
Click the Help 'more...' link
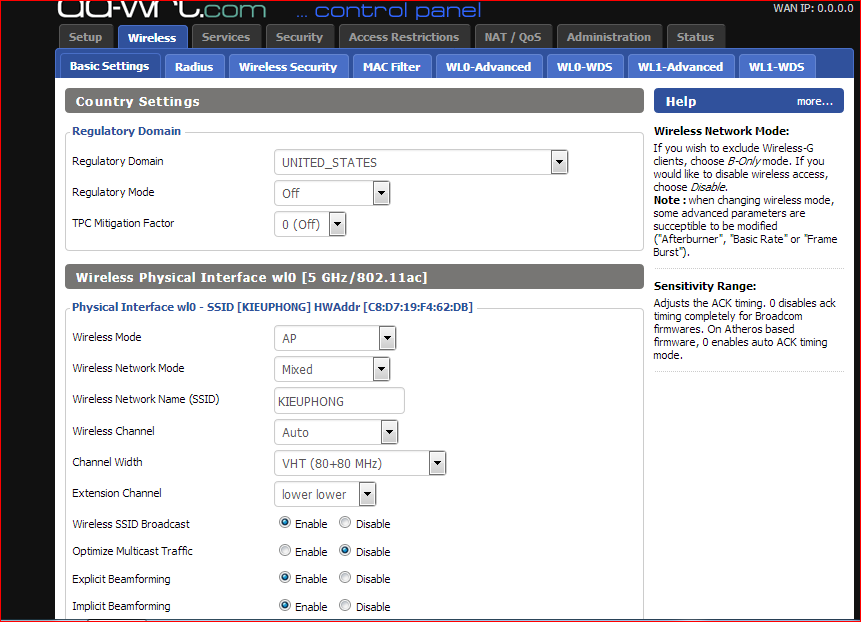(814, 101)
